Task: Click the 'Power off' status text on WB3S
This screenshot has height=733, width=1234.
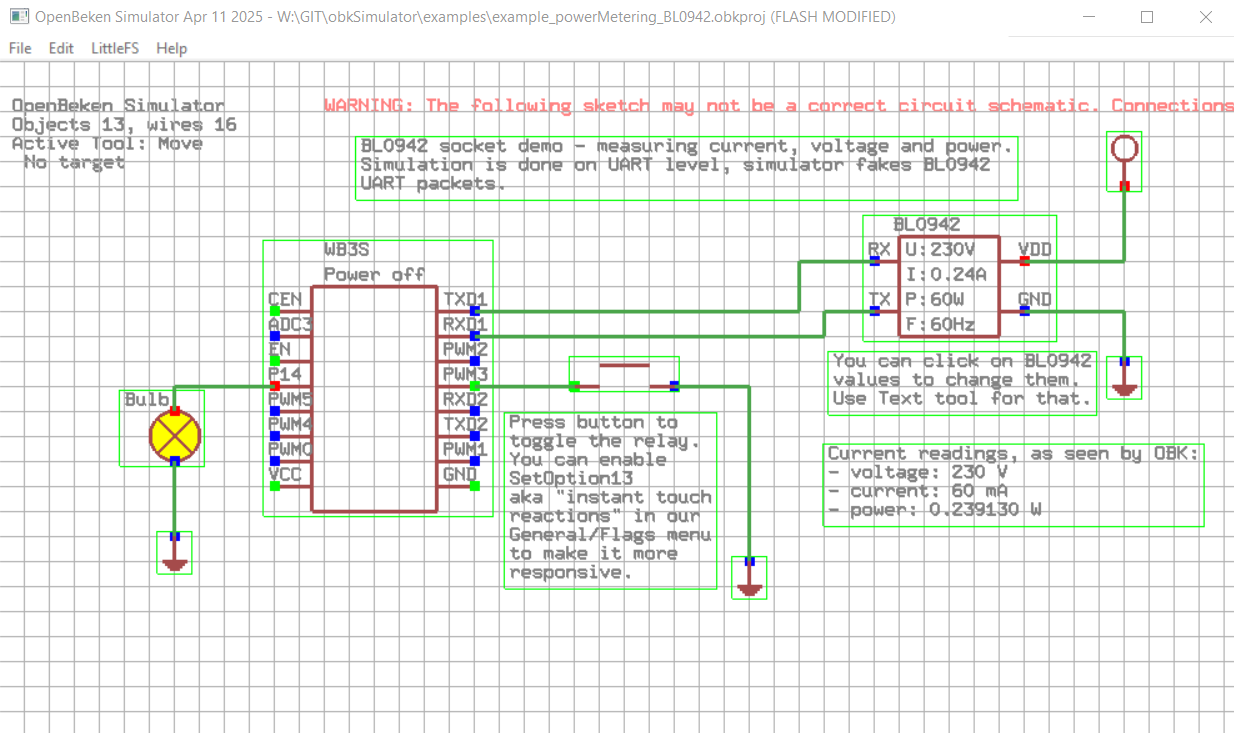Action: click(374, 275)
